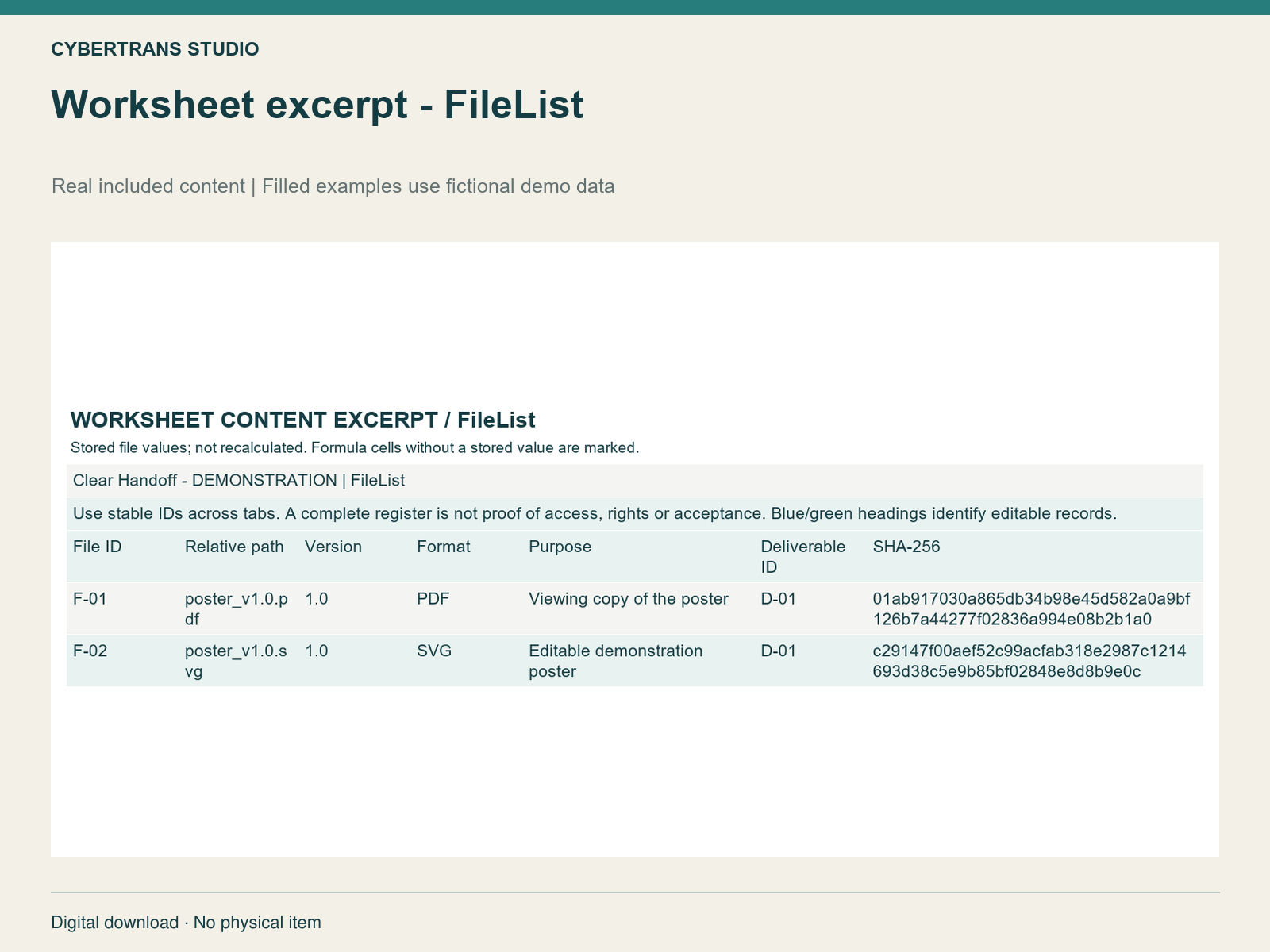Click the 'Use stable IDs across tabs' instruction row
The height and width of the screenshot is (952, 1270).
[x=635, y=514]
